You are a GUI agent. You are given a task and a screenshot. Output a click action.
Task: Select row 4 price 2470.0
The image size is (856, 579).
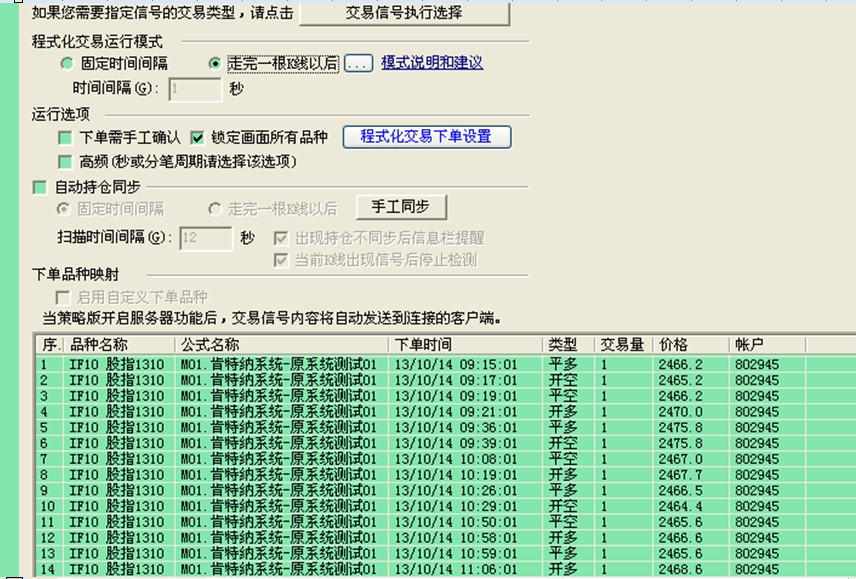click(x=680, y=412)
